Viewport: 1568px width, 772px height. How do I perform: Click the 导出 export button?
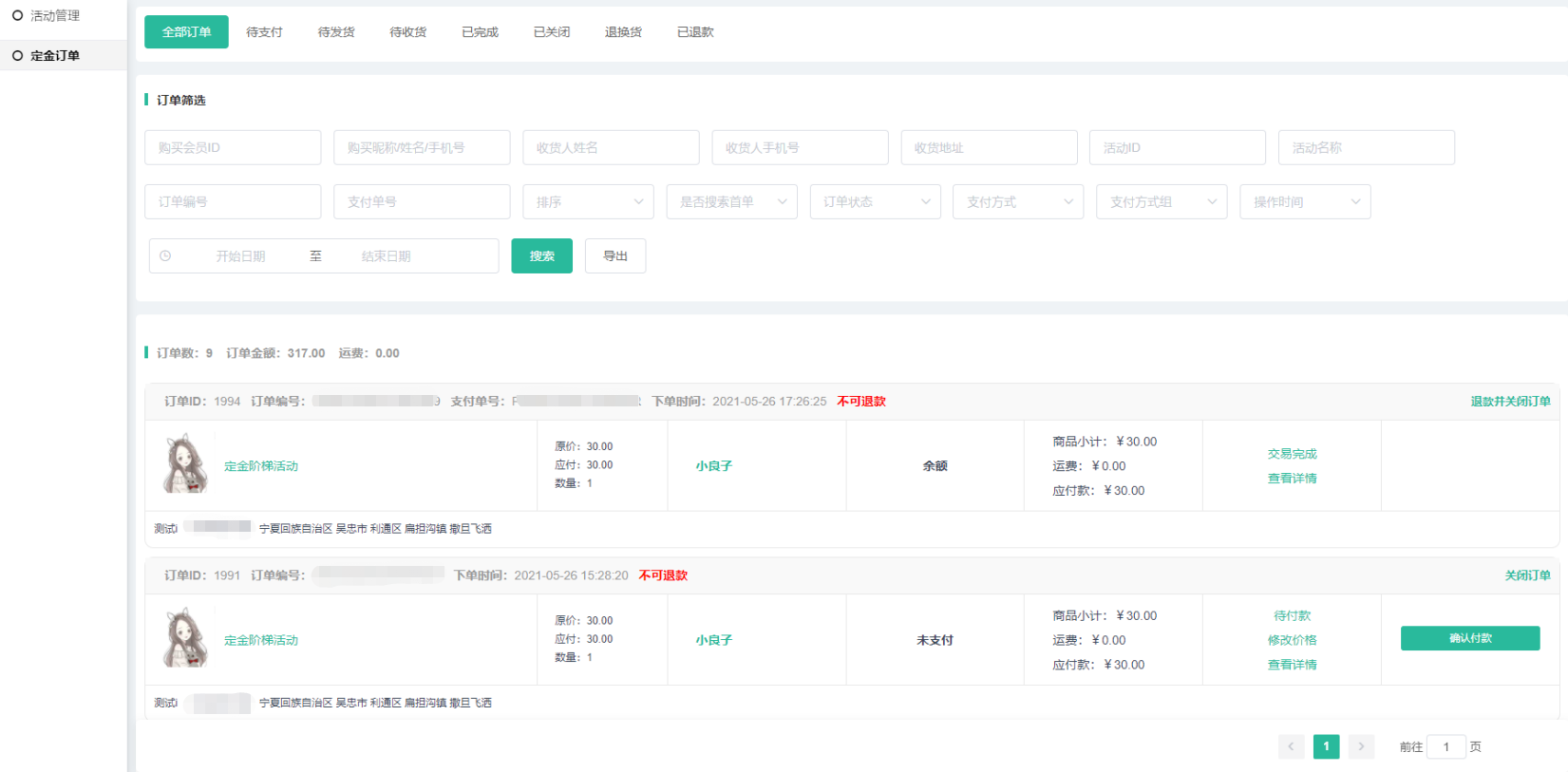pyautogui.click(x=615, y=256)
